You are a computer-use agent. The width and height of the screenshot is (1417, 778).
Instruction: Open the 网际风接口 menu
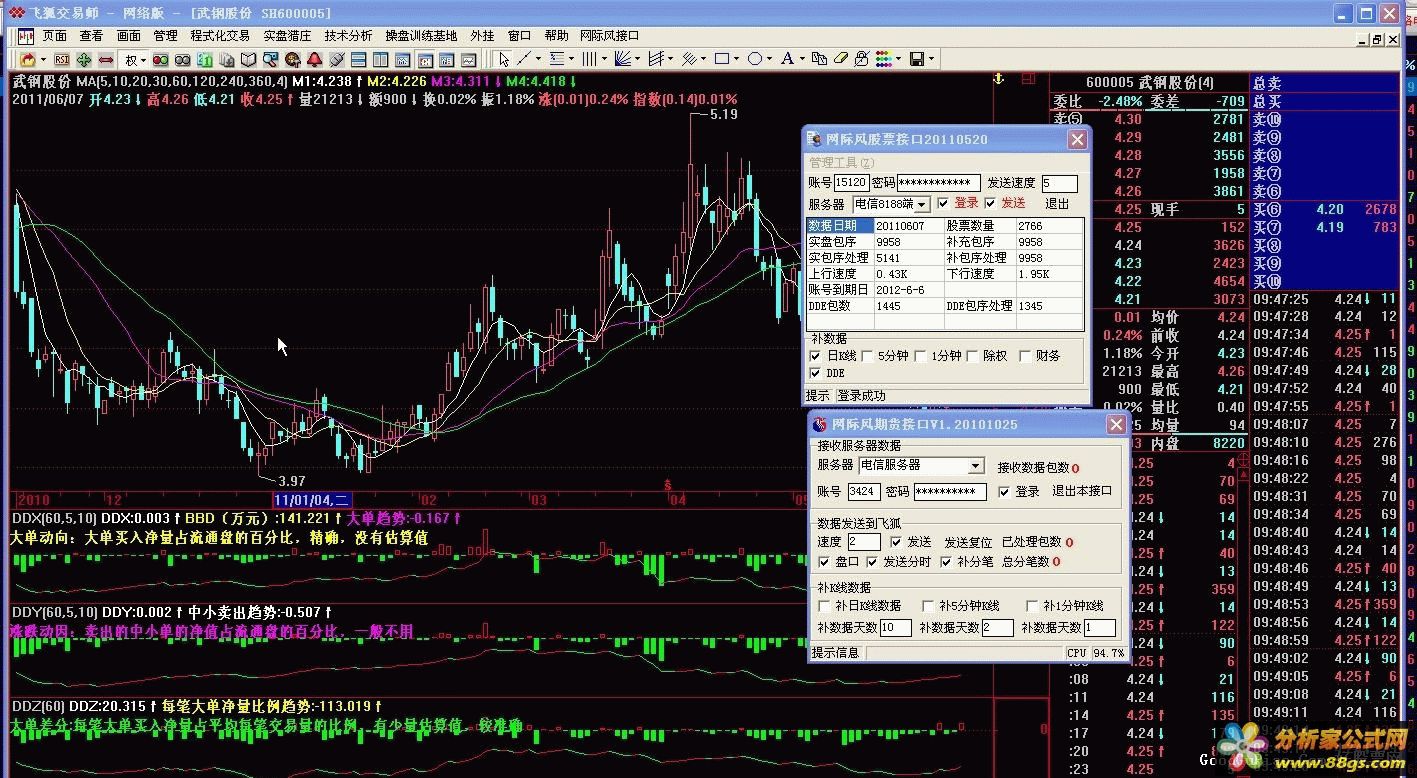609,35
